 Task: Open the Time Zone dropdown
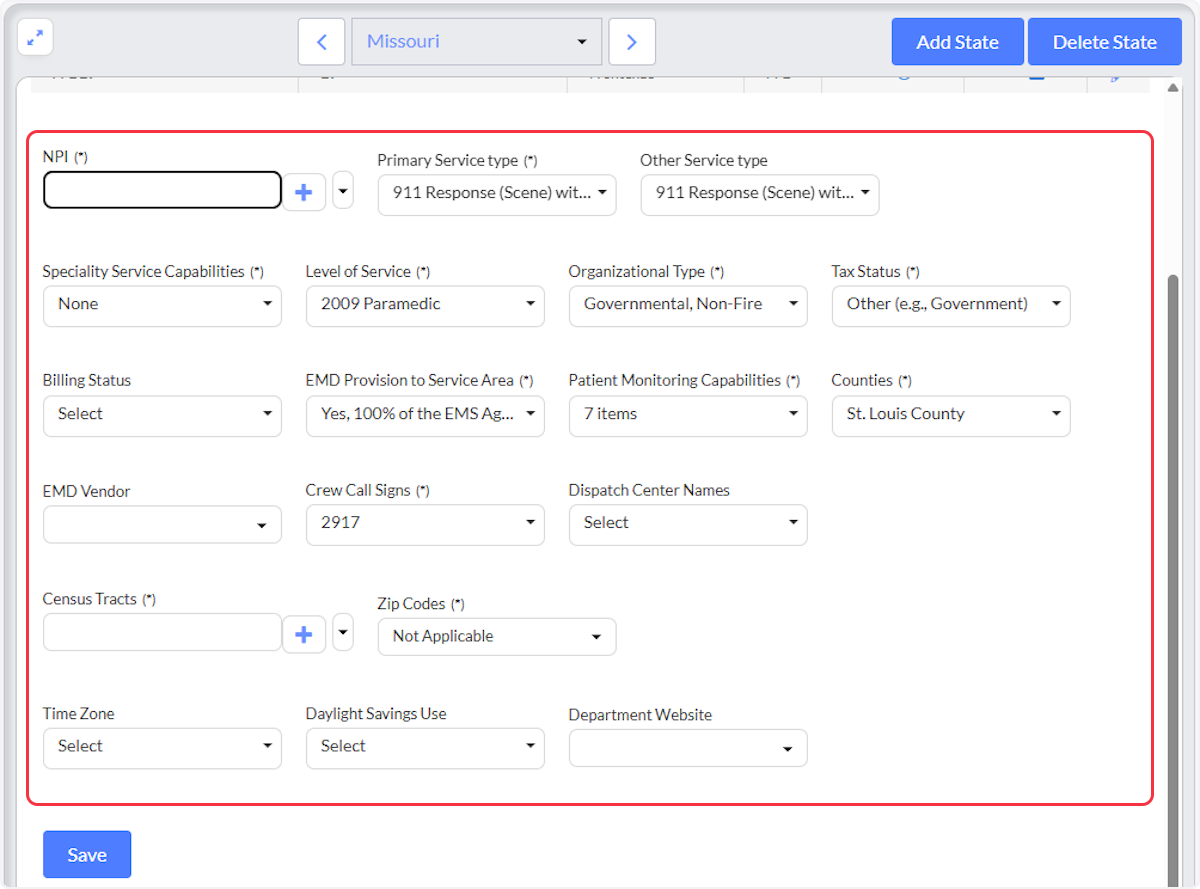[162, 747]
